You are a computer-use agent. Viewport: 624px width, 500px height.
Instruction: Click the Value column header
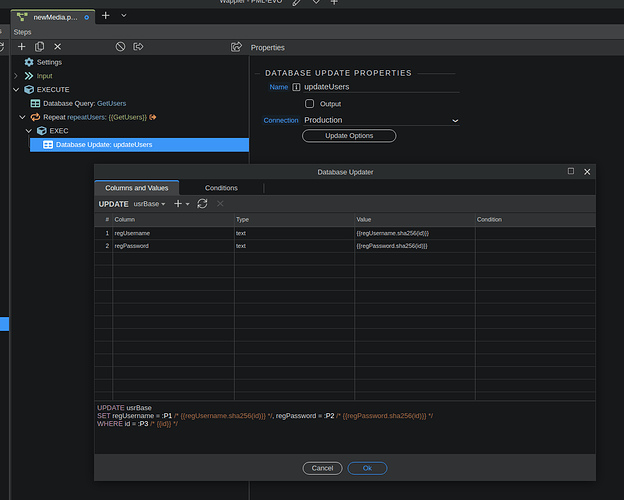415,219
